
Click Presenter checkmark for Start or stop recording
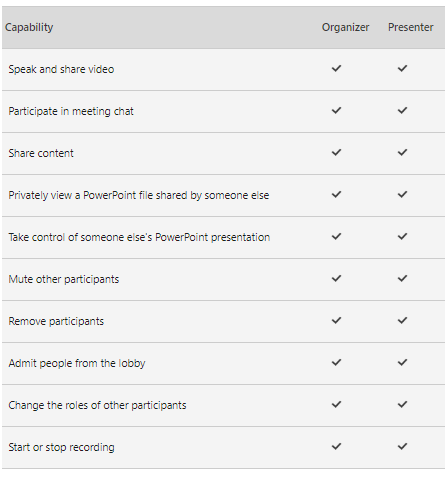(x=402, y=446)
